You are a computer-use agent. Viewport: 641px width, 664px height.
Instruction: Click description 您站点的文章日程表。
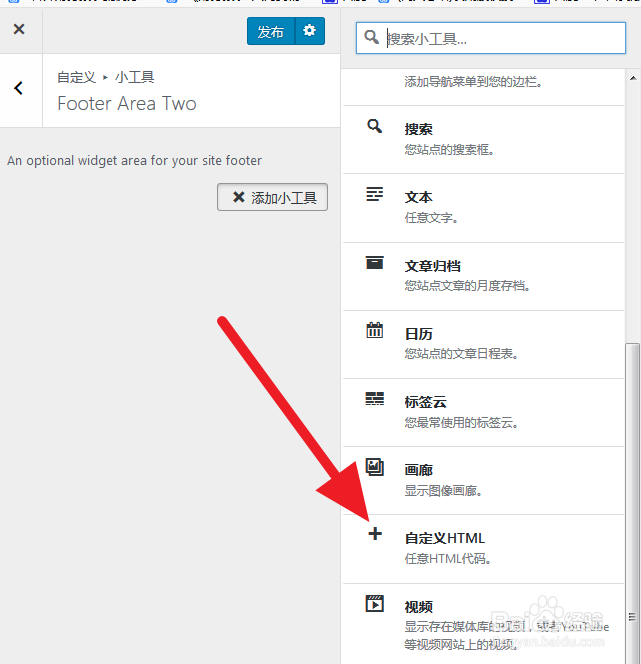coord(461,354)
